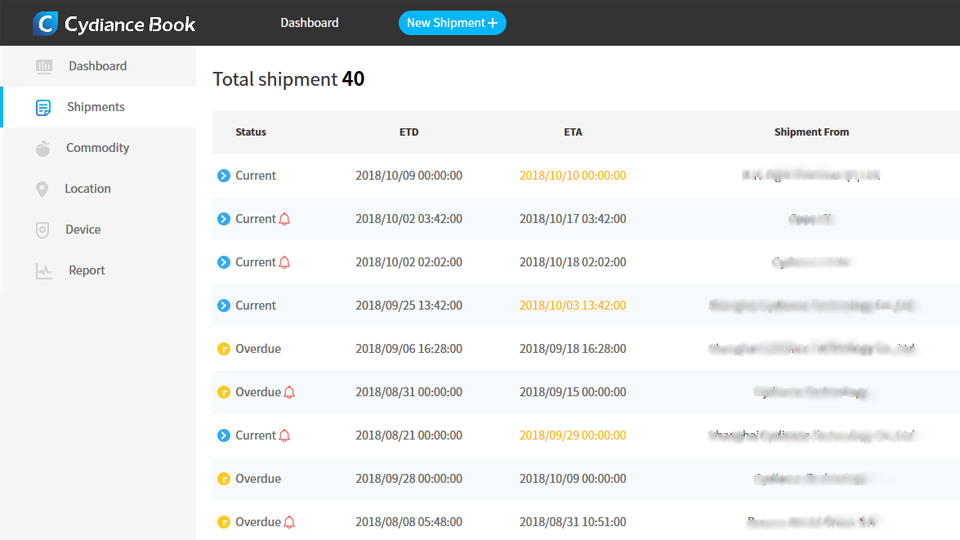Image resolution: width=960 pixels, height=540 pixels.
Task: Click alert bell in ETD 2018/08/21 row
Action: click(x=284, y=435)
